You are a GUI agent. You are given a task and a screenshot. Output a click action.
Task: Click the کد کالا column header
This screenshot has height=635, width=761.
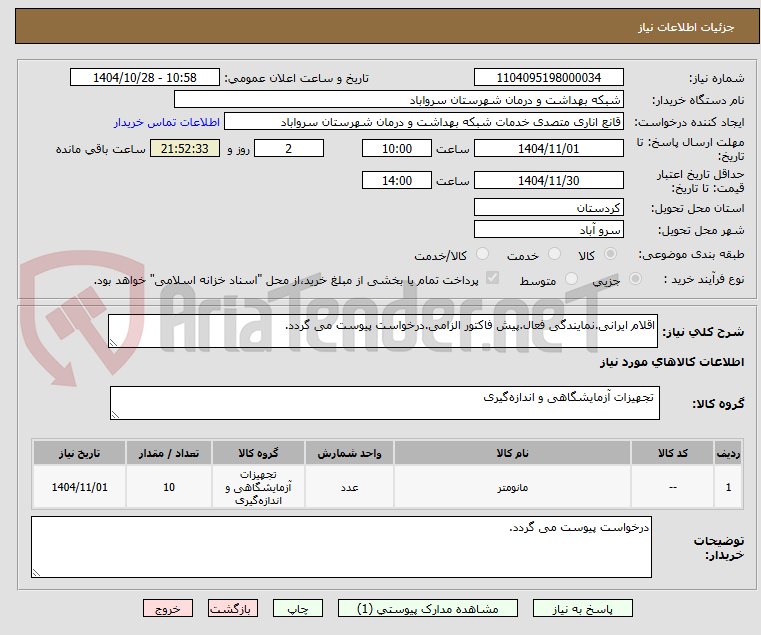672,453
